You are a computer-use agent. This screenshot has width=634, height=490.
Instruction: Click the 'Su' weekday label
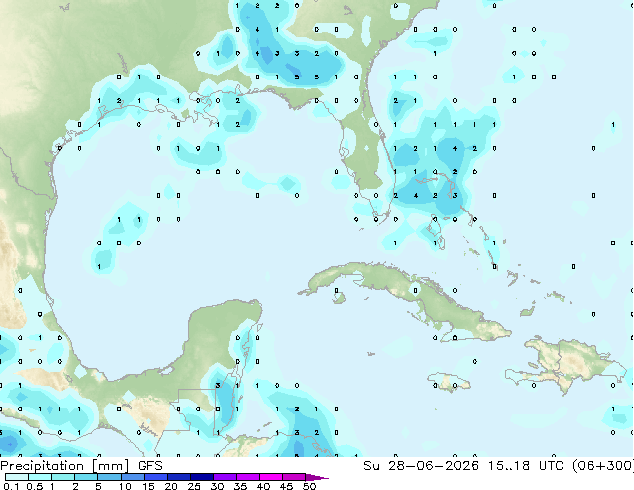click(371, 466)
